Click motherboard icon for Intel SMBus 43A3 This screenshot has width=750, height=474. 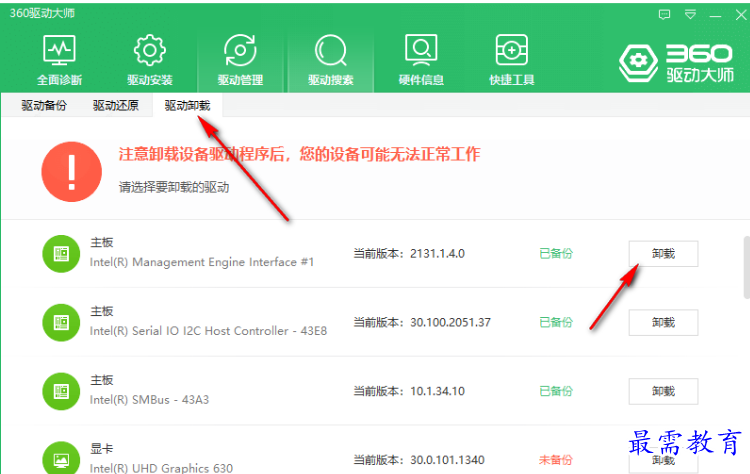[61, 391]
